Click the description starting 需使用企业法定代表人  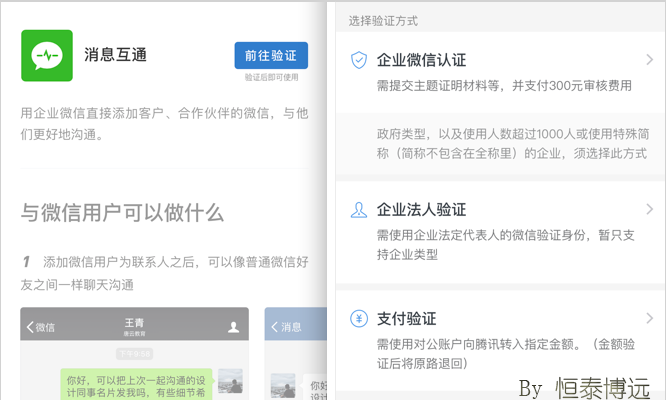(505, 245)
